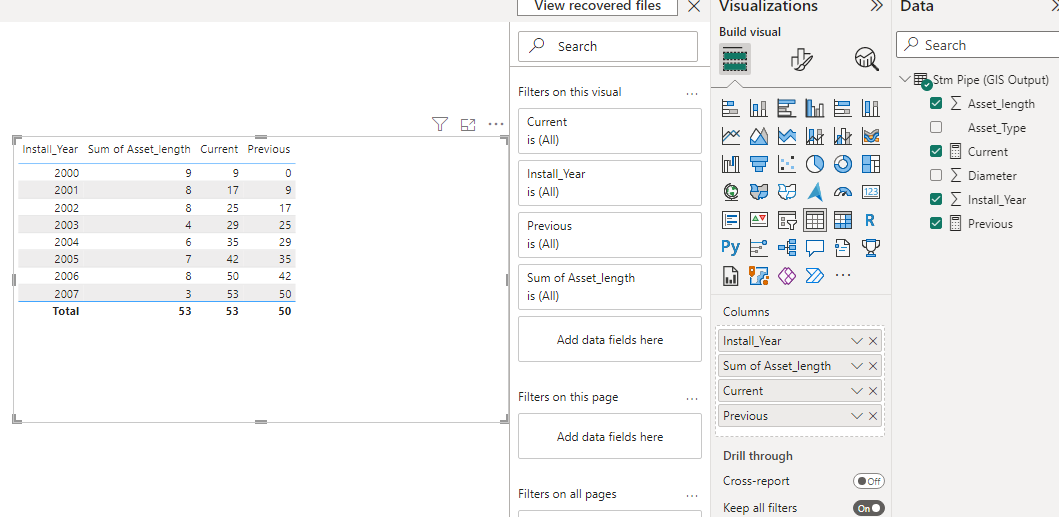Screen dimensions: 1059x517
Task: Click the View recovered files button
Action: point(598,7)
